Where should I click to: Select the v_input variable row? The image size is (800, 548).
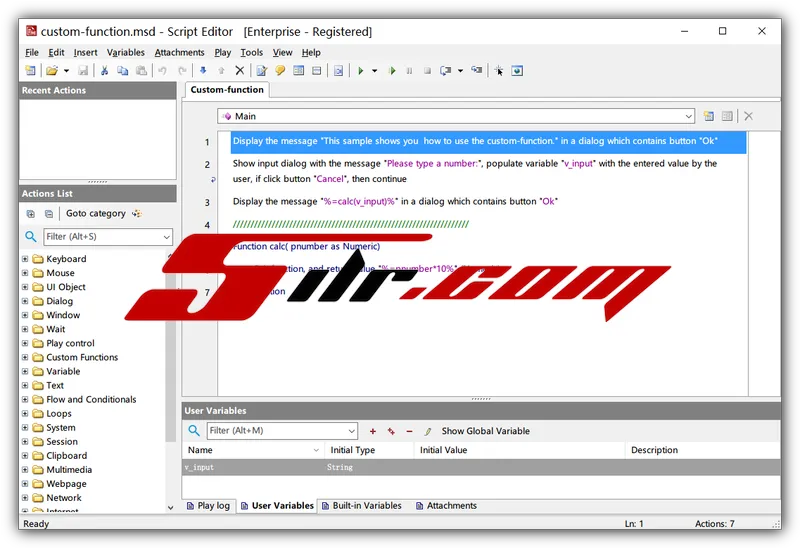click(x=481, y=467)
